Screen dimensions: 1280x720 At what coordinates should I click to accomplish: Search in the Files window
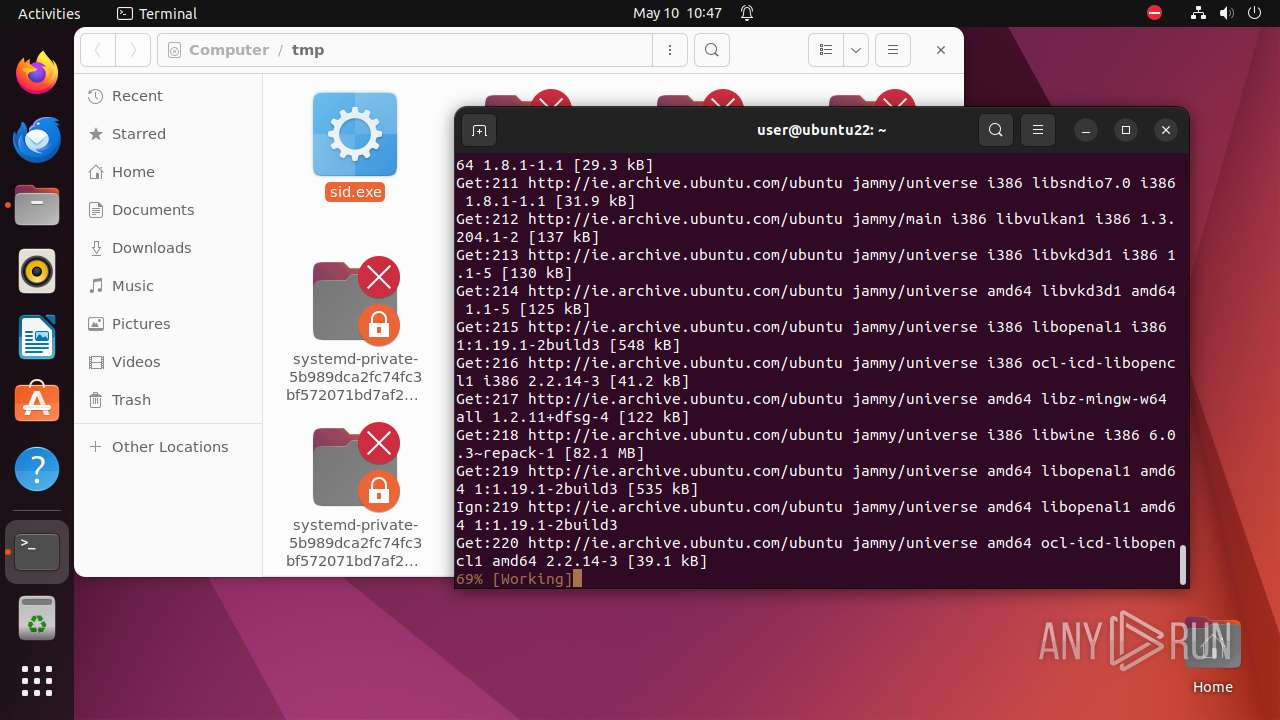(x=711, y=50)
